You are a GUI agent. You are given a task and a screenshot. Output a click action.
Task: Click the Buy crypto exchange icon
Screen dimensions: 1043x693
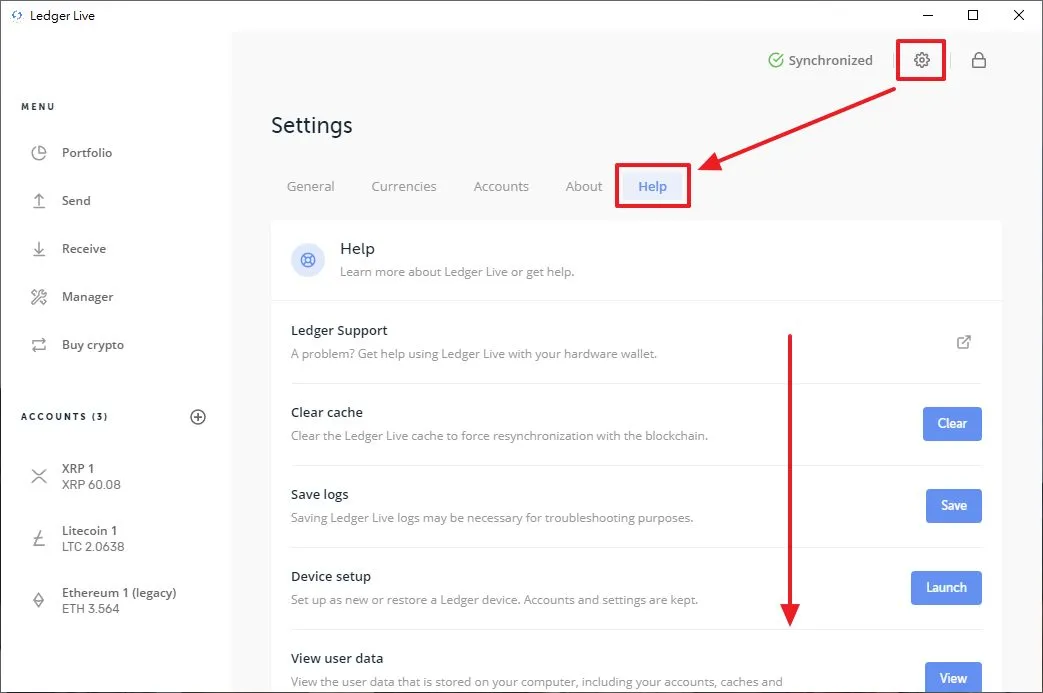point(39,345)
